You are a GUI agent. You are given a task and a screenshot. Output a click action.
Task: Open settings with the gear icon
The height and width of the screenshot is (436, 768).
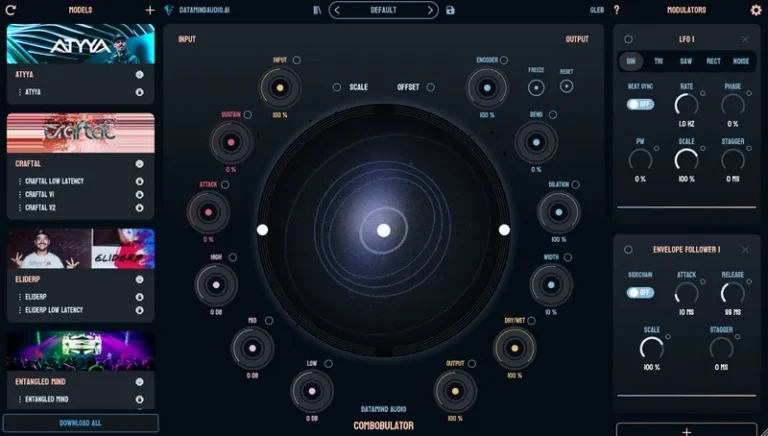tap(756, 10)
